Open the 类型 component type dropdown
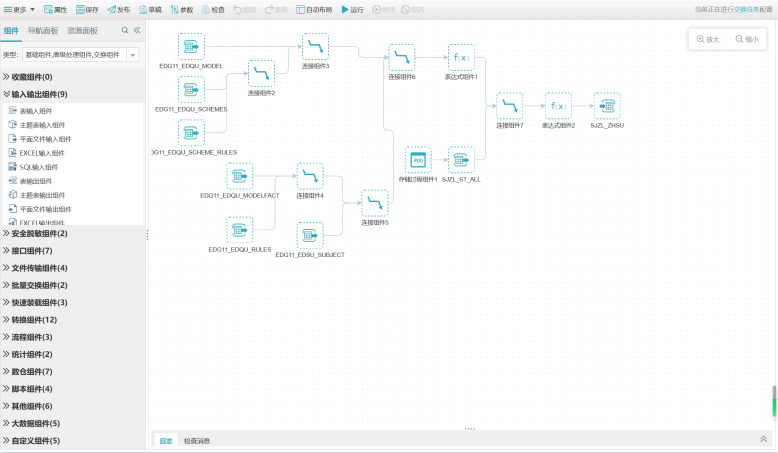778x453 pixels. 133,54
